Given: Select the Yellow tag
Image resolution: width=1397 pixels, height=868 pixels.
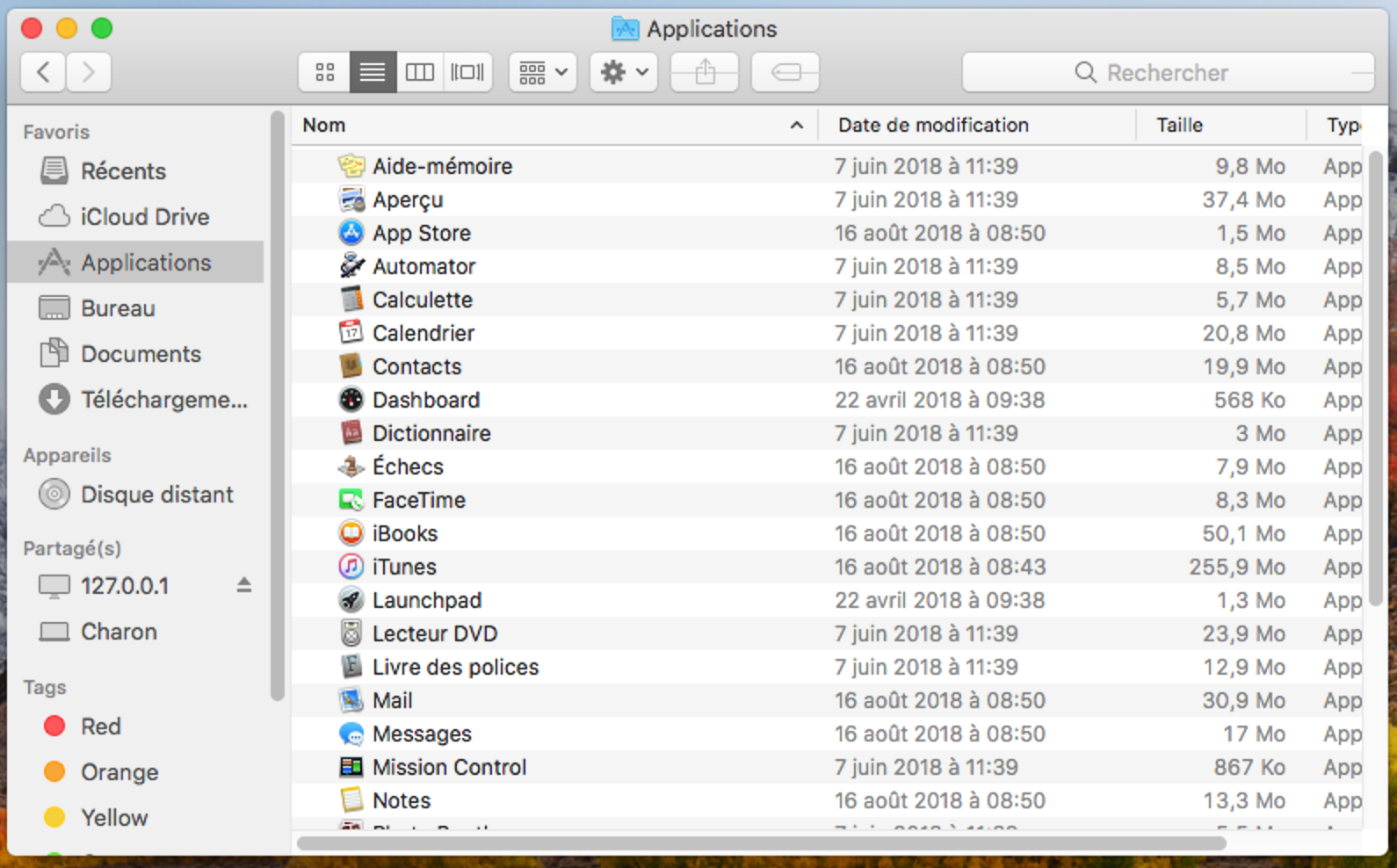Looking at the screenshot, I should 135,818.
